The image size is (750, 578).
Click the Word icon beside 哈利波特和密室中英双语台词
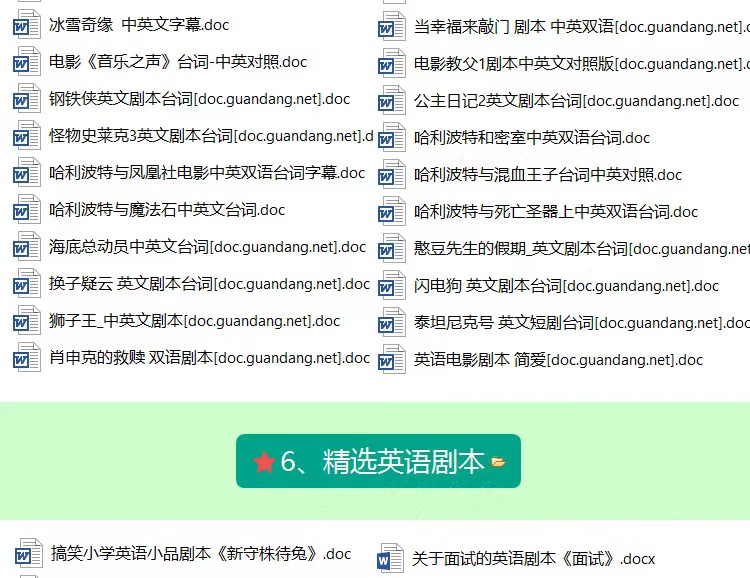tap(392, 137)
